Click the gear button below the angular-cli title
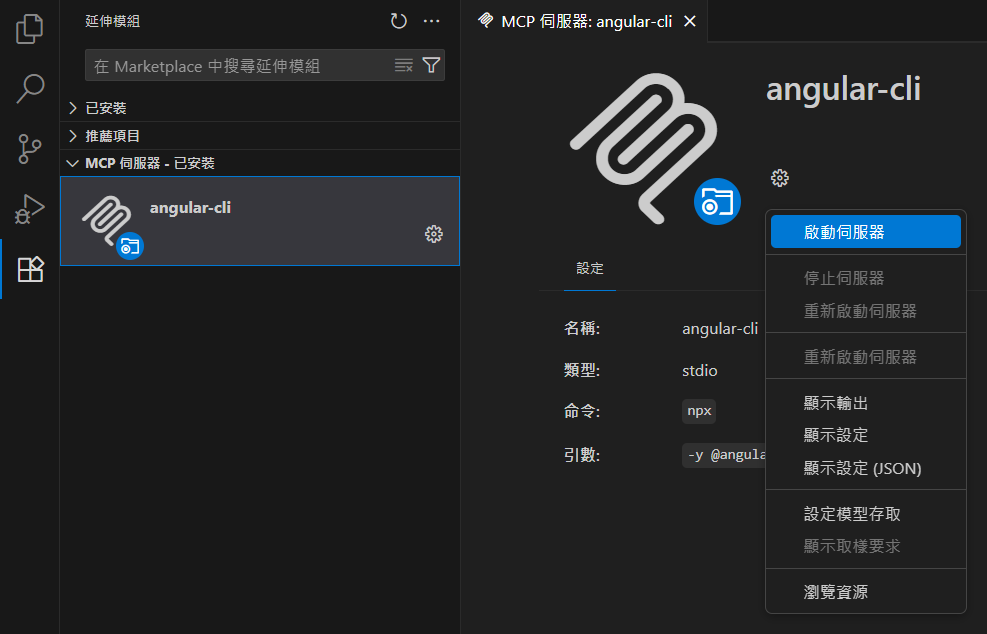The width and height of the screenshot is (987, 634). coord(779,178)
